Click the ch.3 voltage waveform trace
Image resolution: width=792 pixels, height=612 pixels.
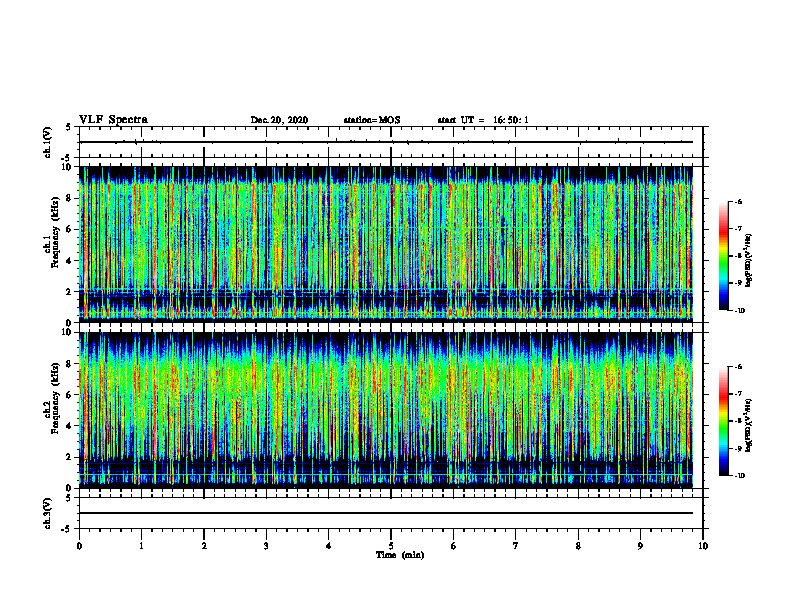pyautogui.click(x=386, y=513)
